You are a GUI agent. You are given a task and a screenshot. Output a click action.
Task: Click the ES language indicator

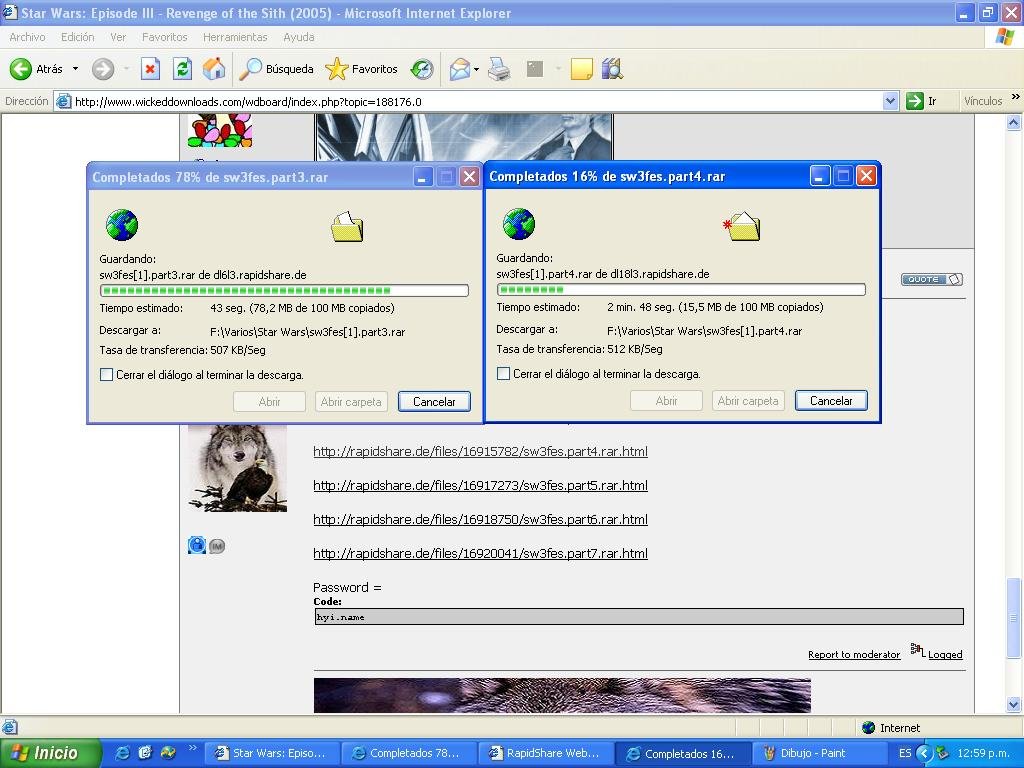[x=904, y=753]
